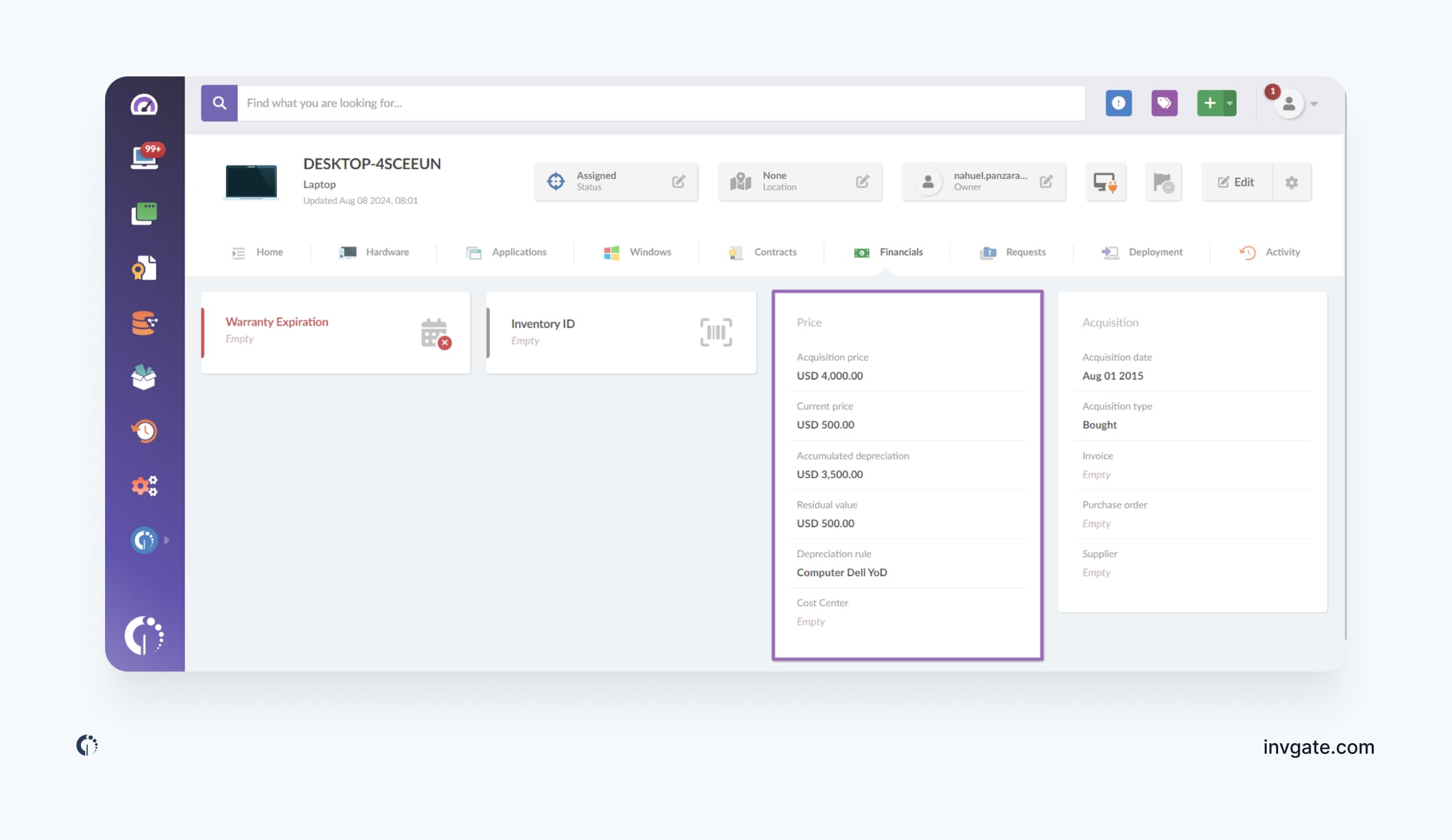Screen dimensions: 1452x840
Task: Click the blue alert notification icon
Action: click(x=1118, y=103)
